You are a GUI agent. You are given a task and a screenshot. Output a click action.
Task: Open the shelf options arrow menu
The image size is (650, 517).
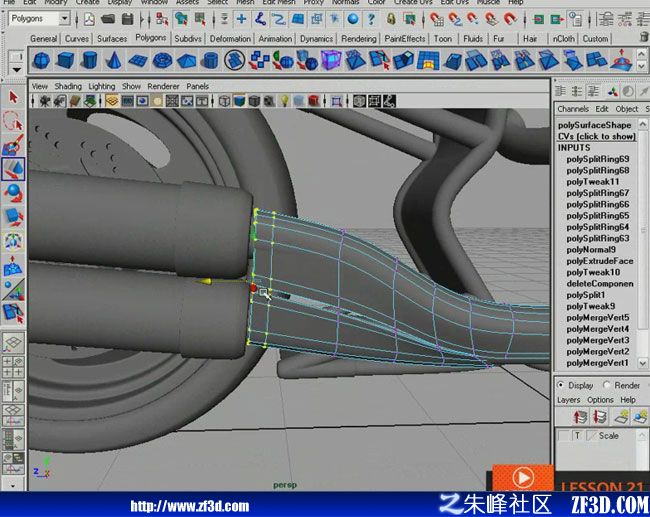(16, 69)
